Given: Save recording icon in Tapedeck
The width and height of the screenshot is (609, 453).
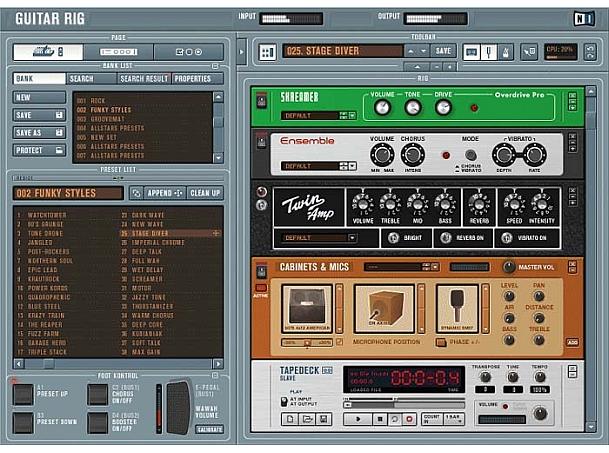Looking at the screenshot, I should (x=323, y=419).
